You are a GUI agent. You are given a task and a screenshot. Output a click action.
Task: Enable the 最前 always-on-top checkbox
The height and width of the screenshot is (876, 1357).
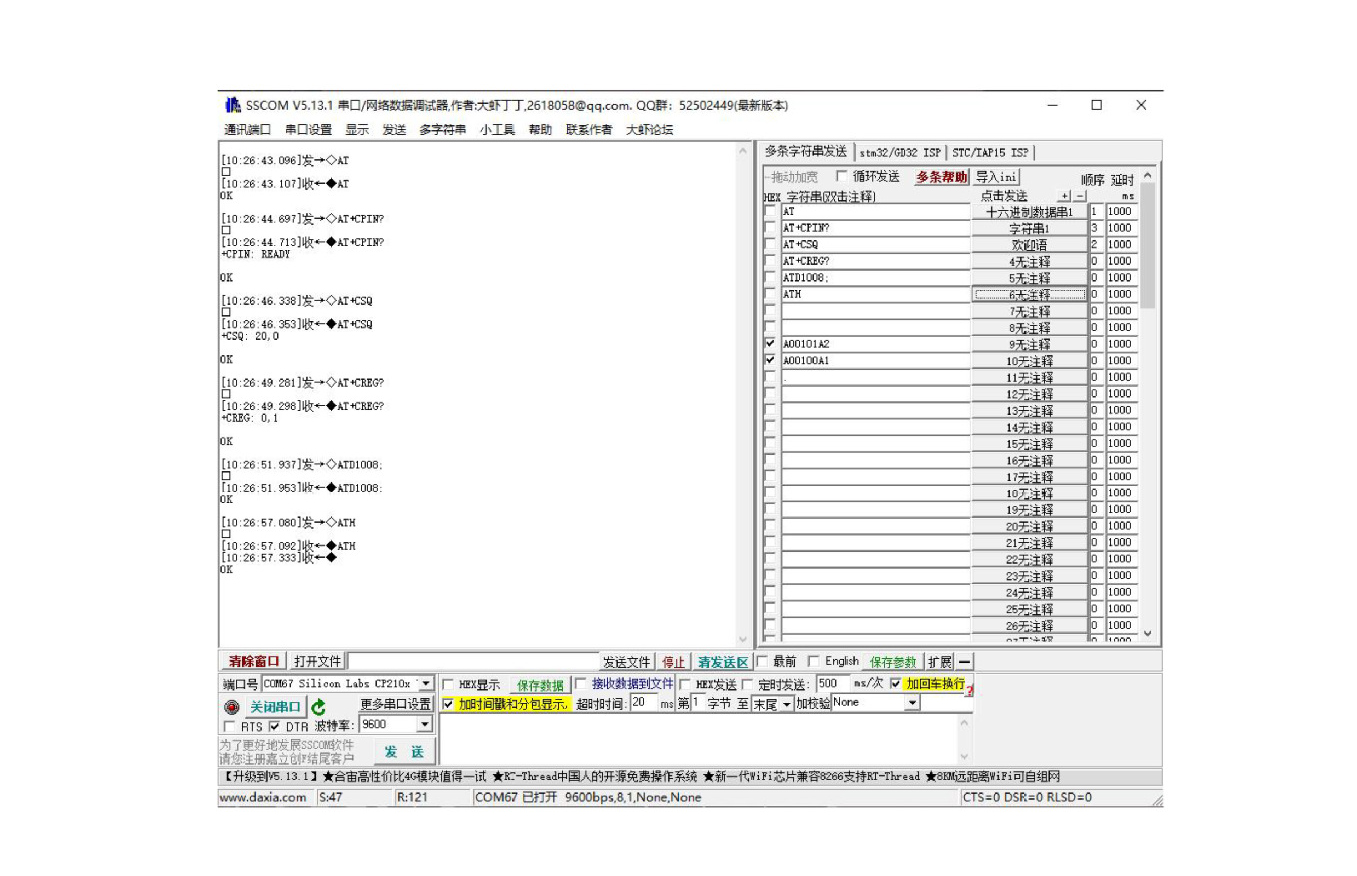762,661
